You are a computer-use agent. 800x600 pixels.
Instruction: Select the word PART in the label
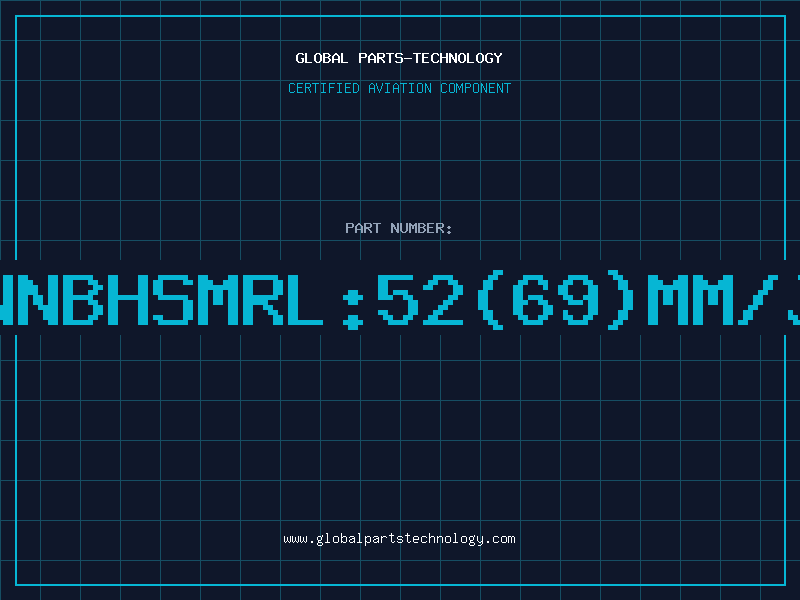[x=363, y=228]
